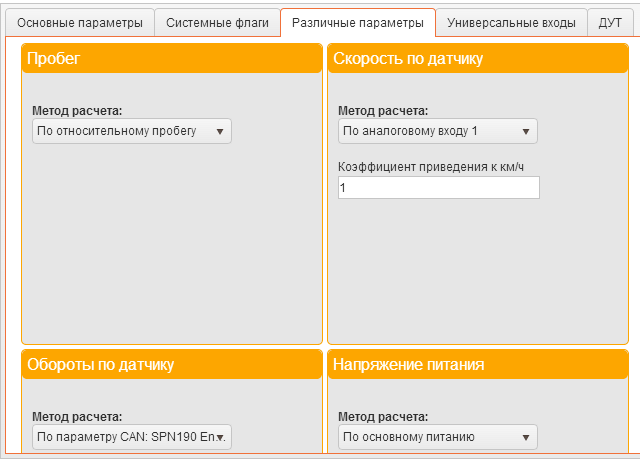
Task: Click Метод расчета label in Обороты panel
Action: [x=77, y=416]
